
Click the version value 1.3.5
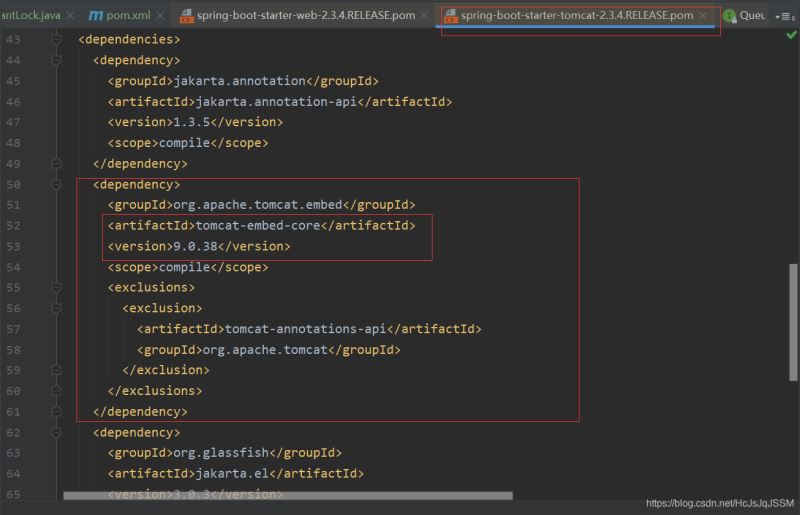[x=192, y=122]
